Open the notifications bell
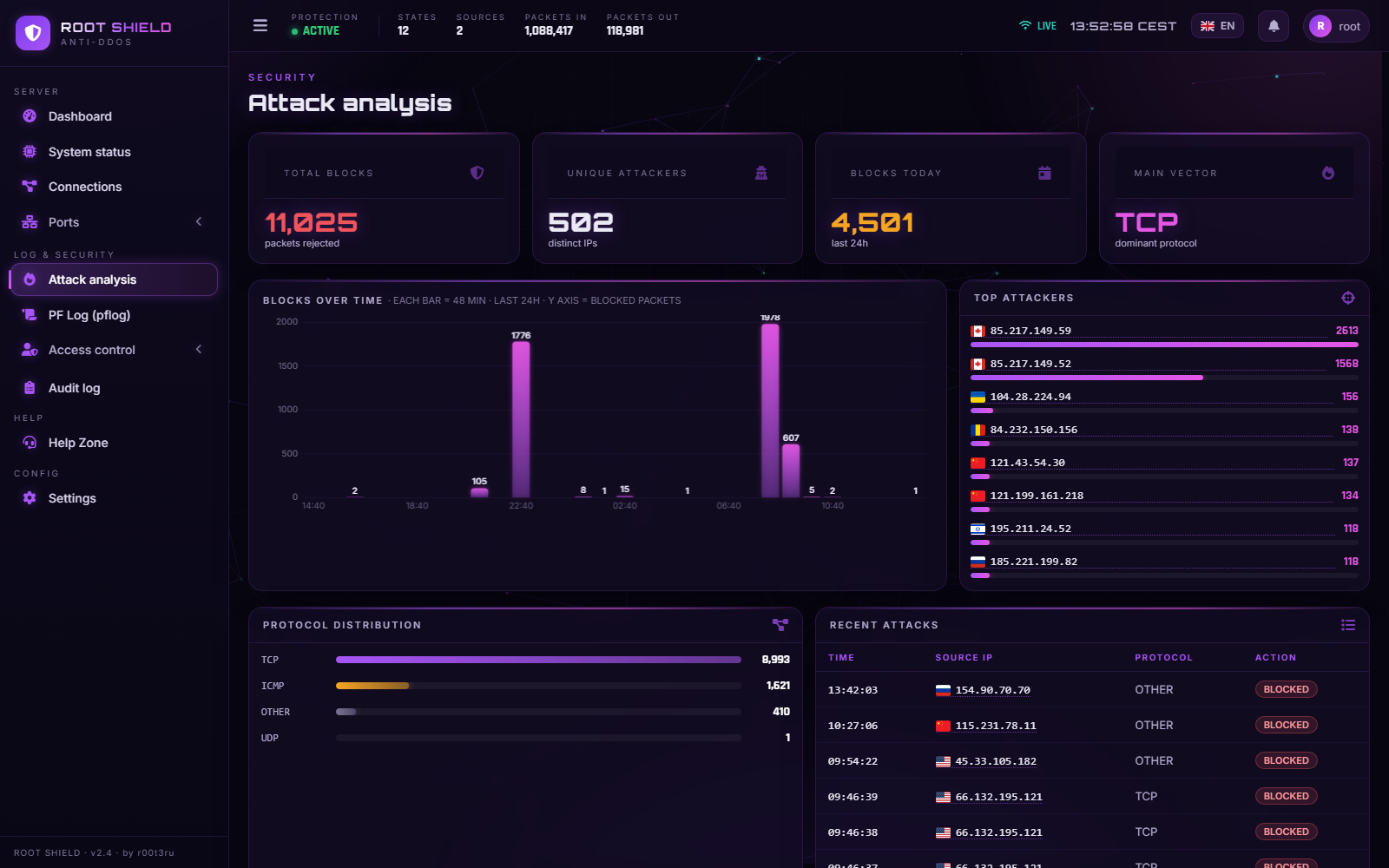This screenshot has height=868, width=1389. click(1274, 26)
